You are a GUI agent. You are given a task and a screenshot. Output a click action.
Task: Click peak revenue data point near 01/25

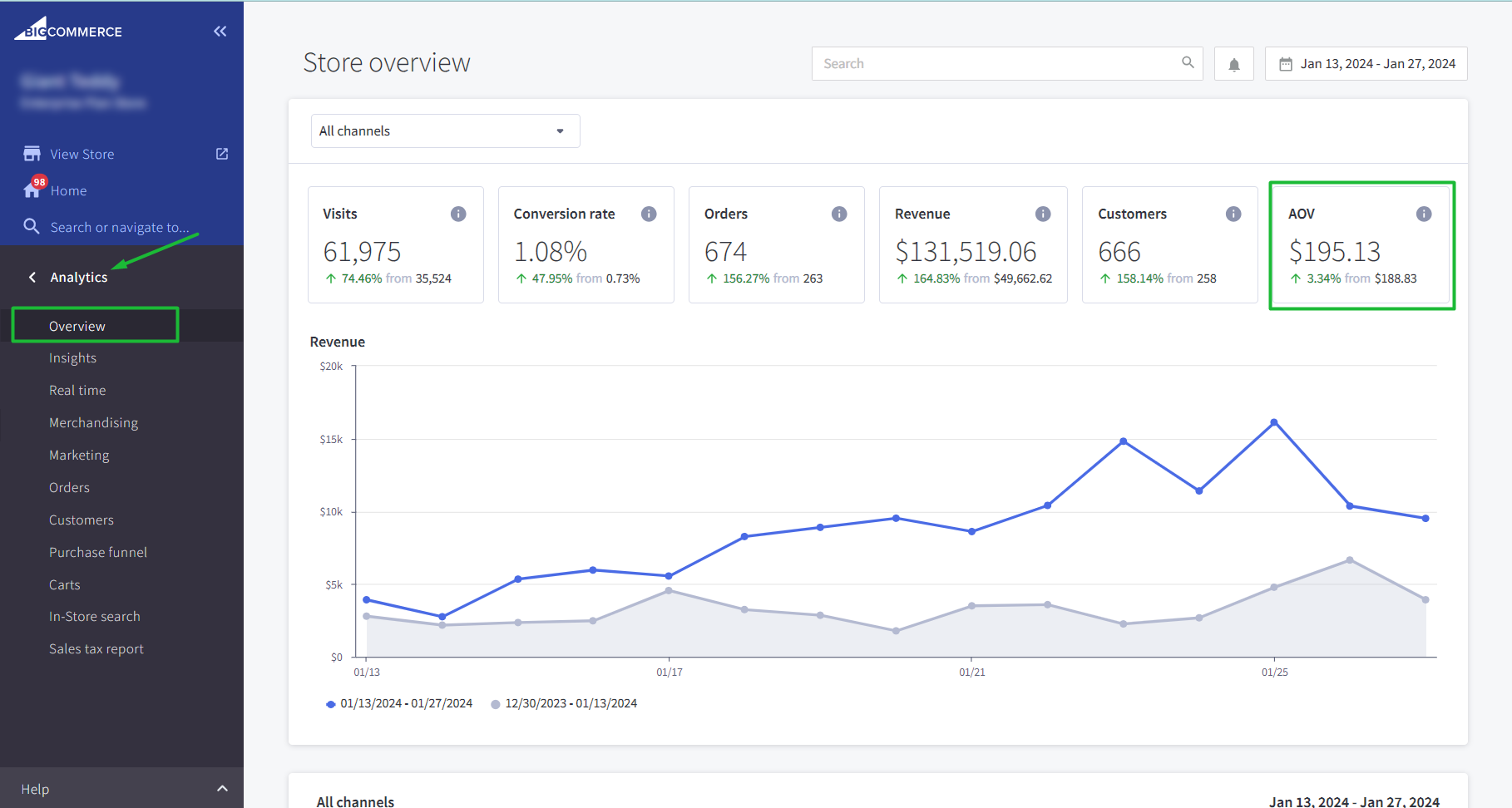tap(1274, 422)
